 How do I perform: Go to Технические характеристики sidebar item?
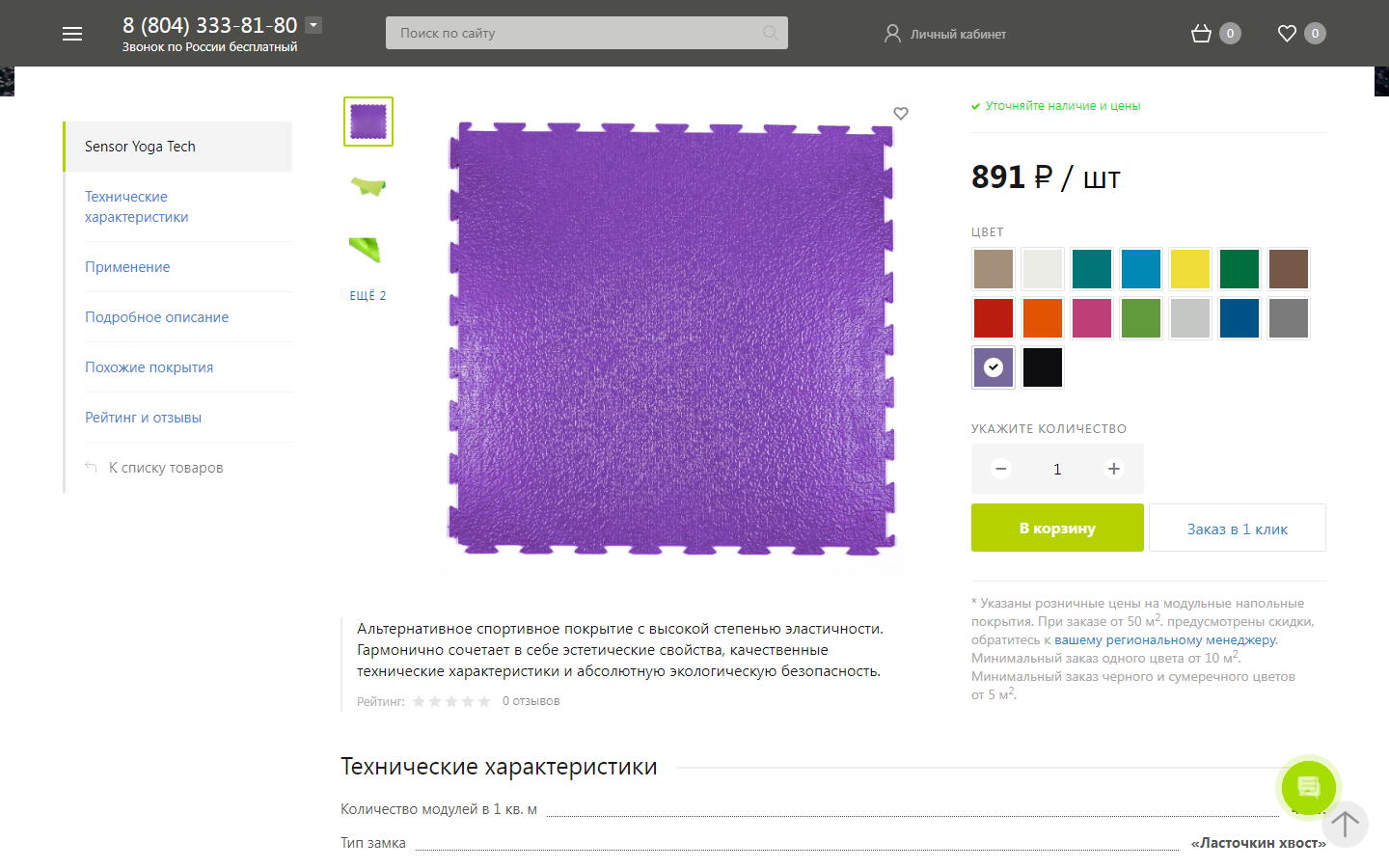coord(137,206)
